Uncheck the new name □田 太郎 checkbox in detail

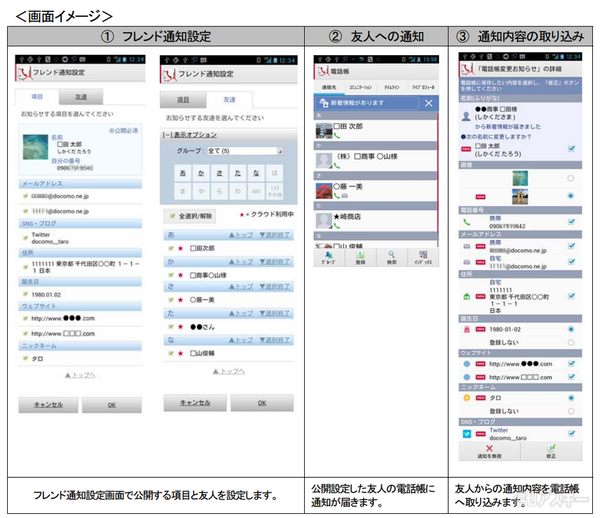(571, 149)
